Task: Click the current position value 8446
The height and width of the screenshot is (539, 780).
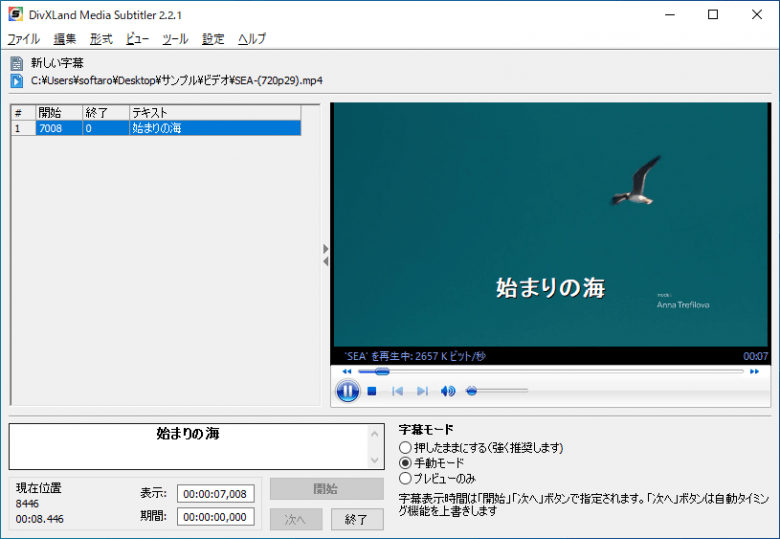Action: point(27,504)
